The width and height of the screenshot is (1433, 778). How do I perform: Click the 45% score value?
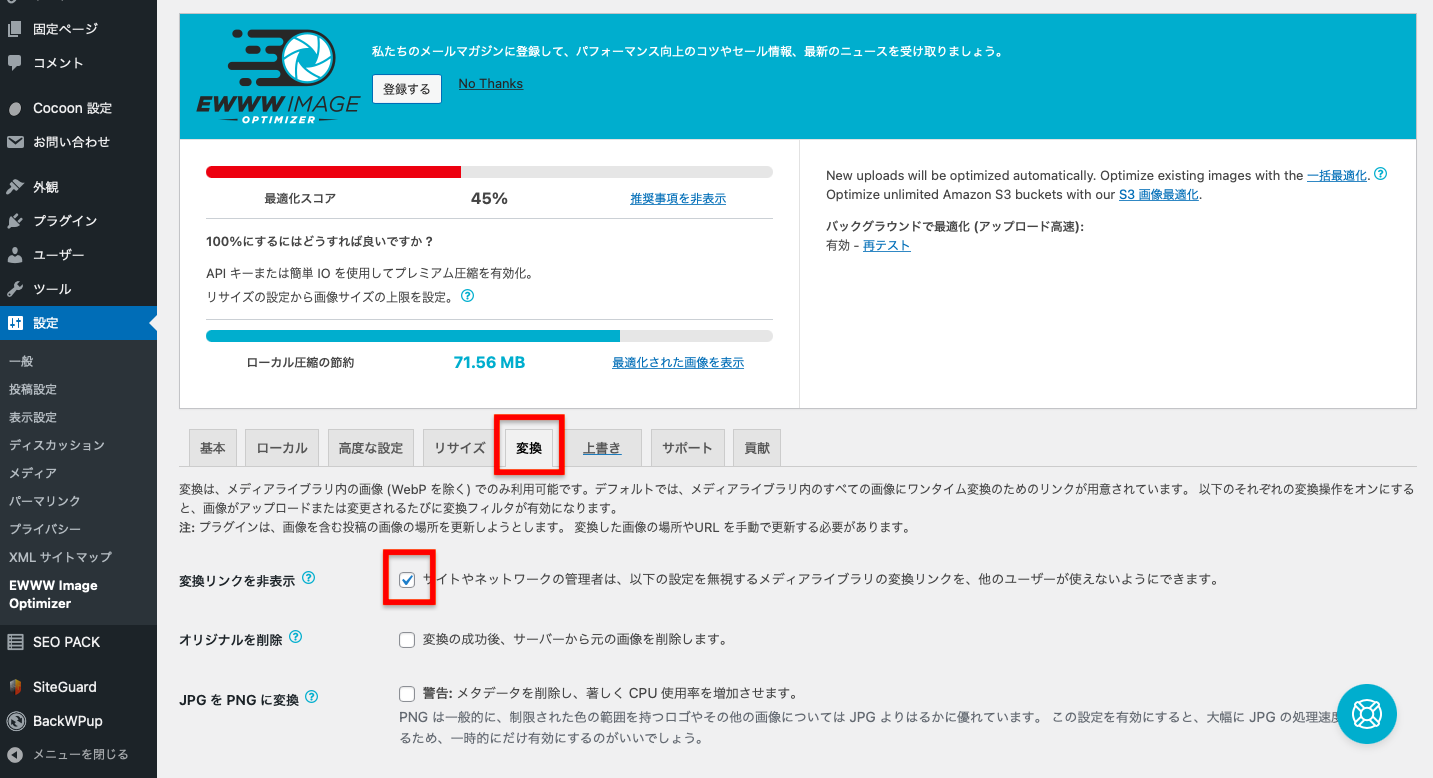pos(489,198)
